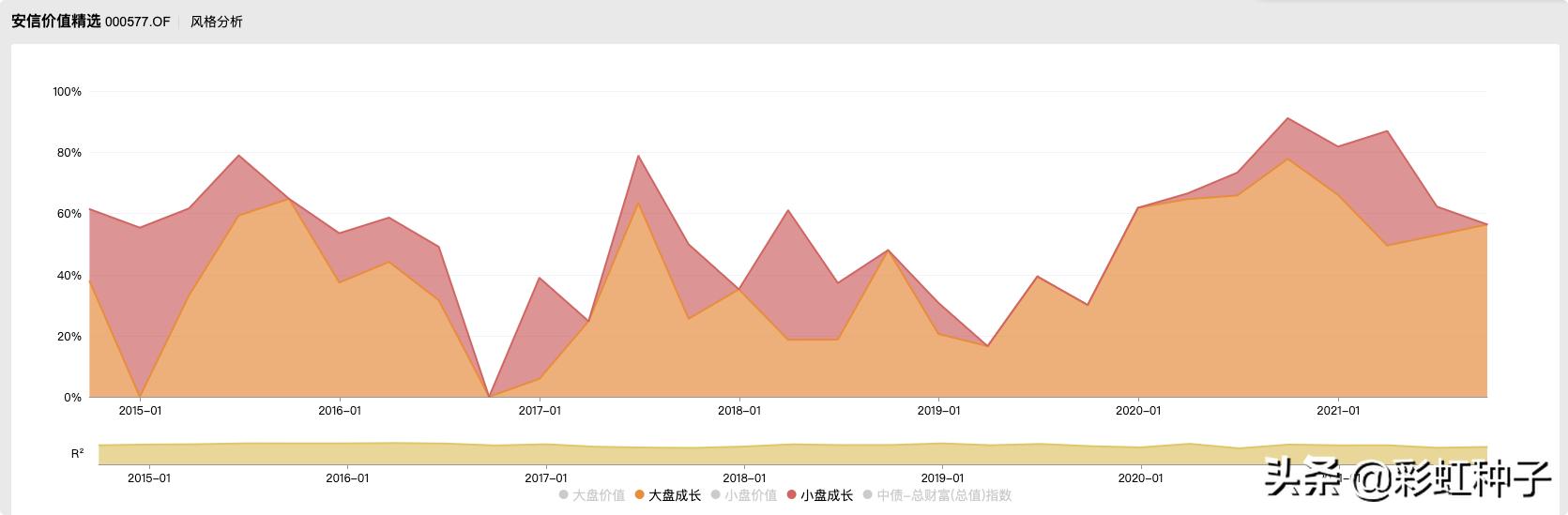Click the 2017-01 label on main chart axis
1568x515 pixels.
(x=540, y=411)
